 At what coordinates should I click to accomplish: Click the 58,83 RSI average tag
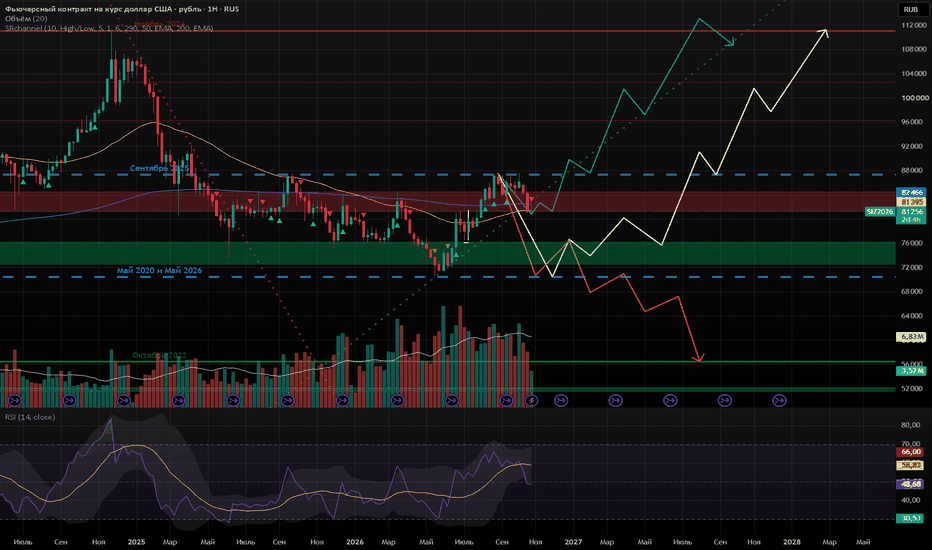click(x=911, y=465)
